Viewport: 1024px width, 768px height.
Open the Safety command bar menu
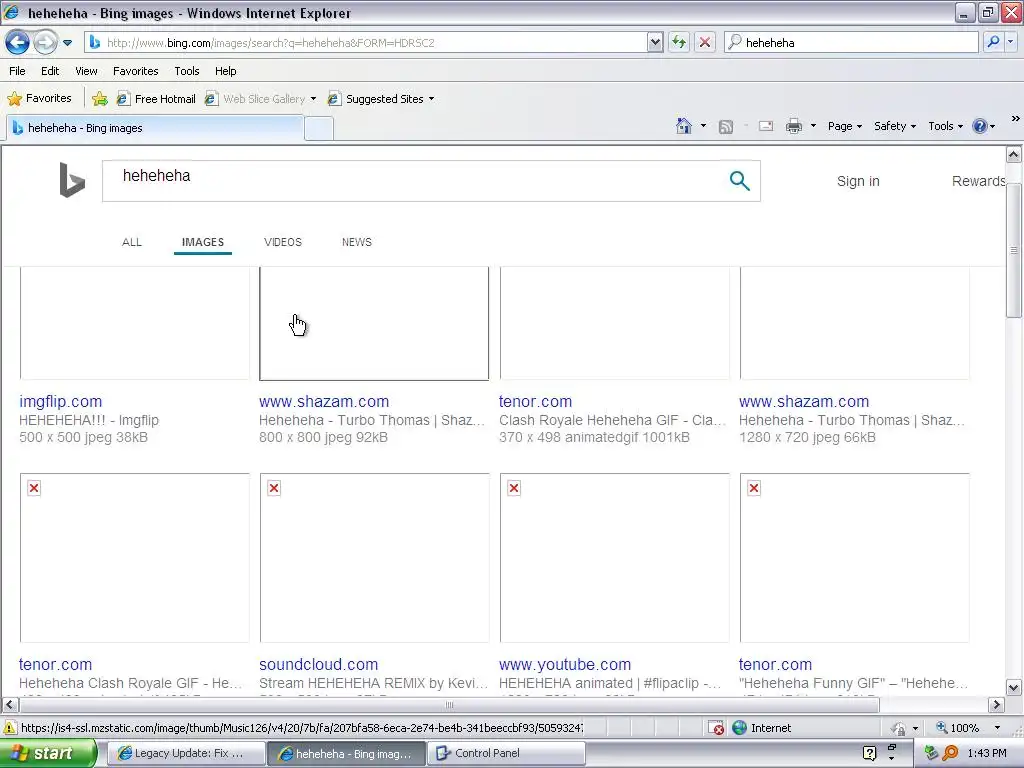[x=895, y=126]
